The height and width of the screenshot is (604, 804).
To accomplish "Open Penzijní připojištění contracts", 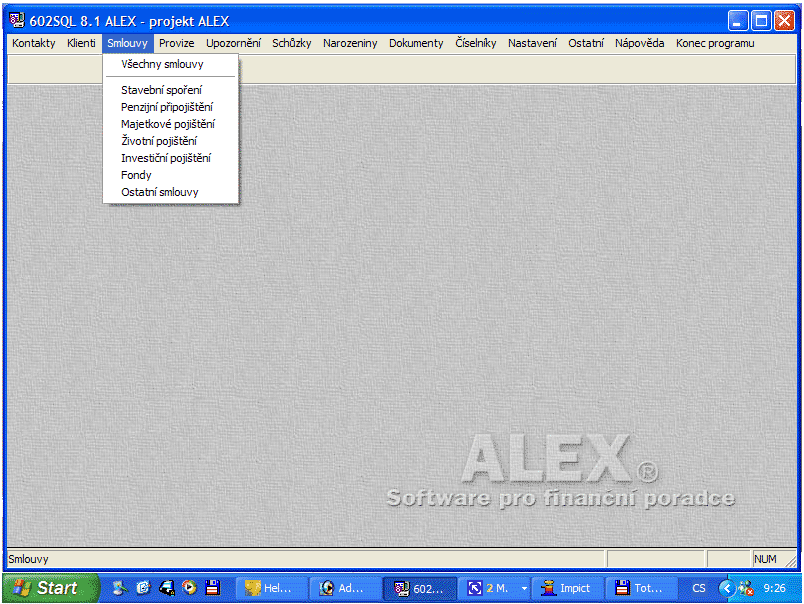I will tap(167, 107).
